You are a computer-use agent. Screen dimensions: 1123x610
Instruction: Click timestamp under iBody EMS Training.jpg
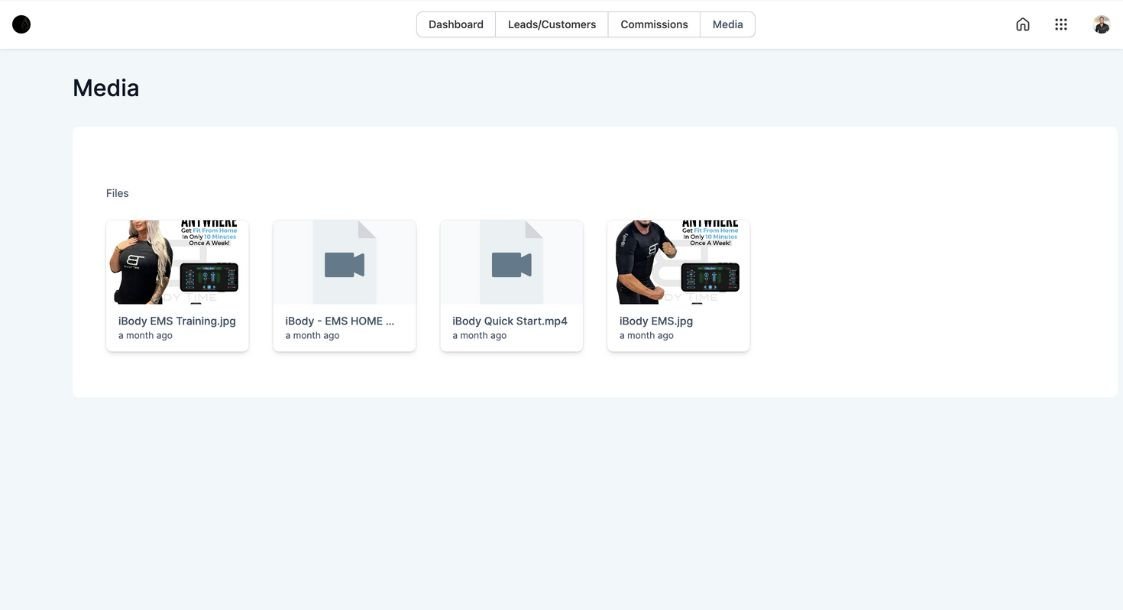point(146,336)
